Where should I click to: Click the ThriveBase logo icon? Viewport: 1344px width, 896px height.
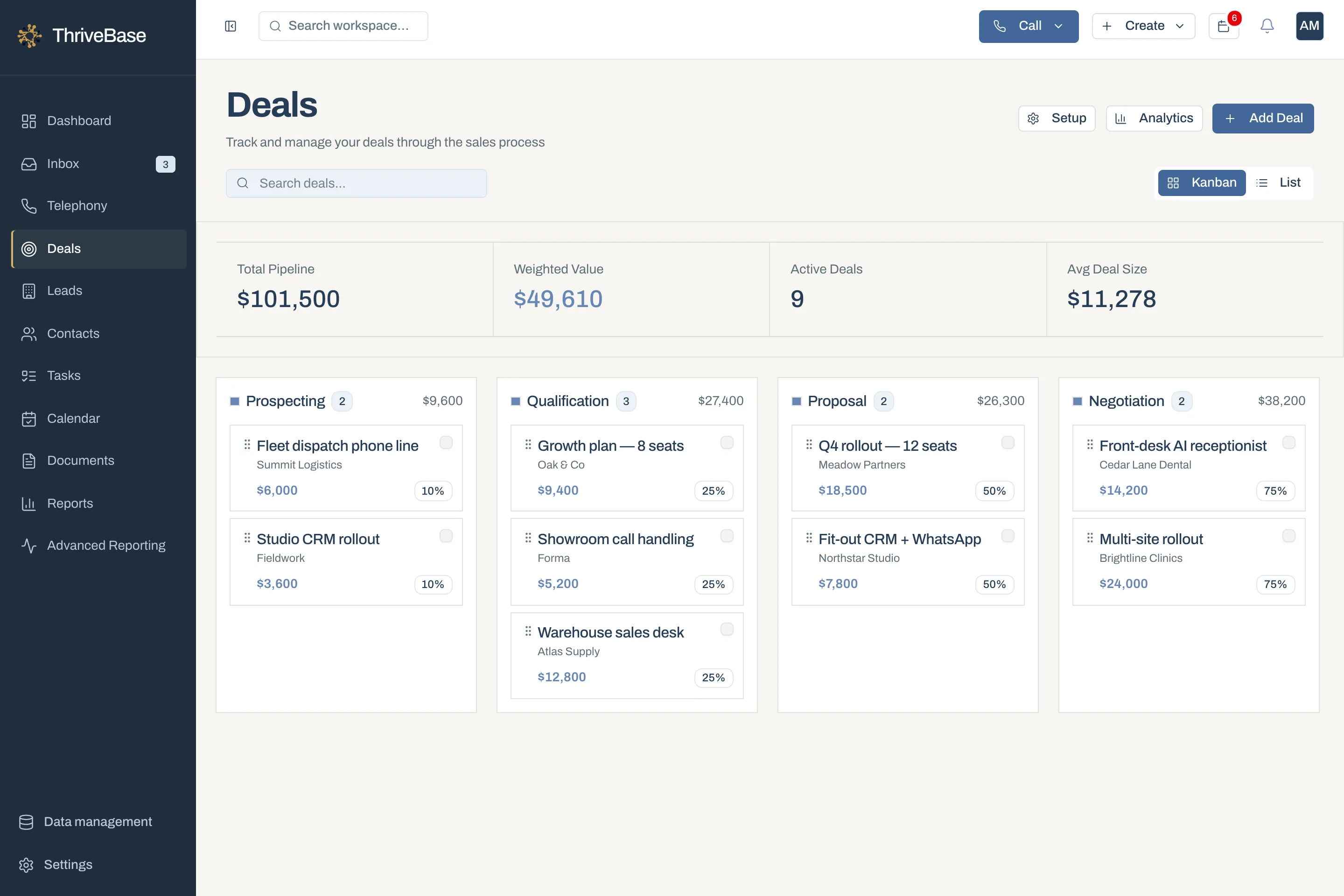30,35
